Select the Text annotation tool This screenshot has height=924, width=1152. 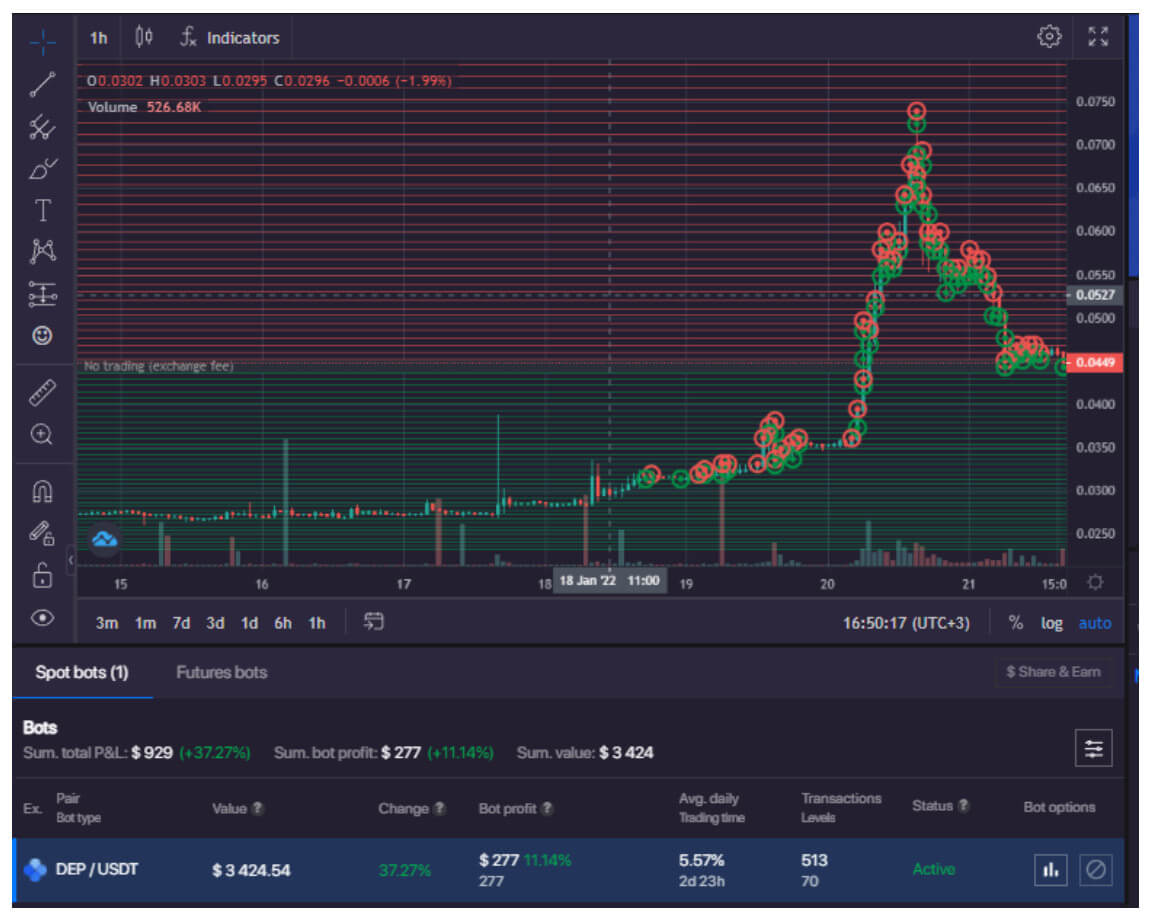(43, 210)
